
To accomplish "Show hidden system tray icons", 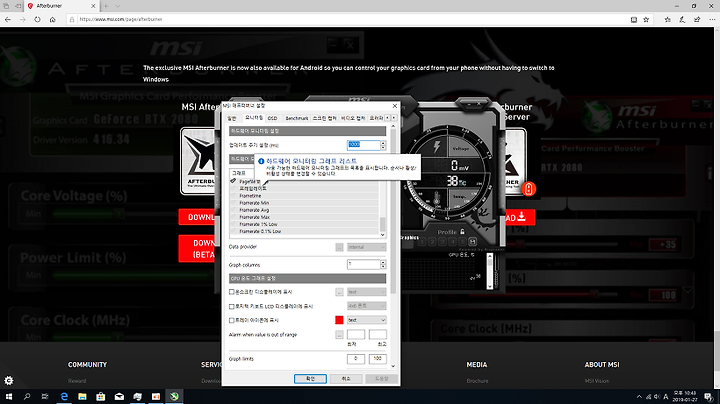I will (639, 397).
